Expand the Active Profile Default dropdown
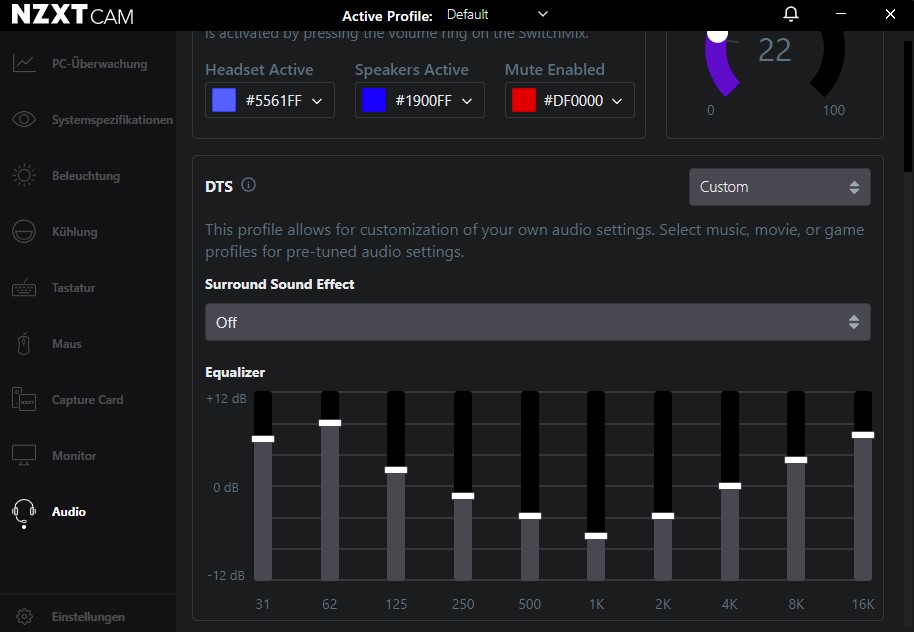The height and width of the screenshot is (632, 914). [497, 15]
